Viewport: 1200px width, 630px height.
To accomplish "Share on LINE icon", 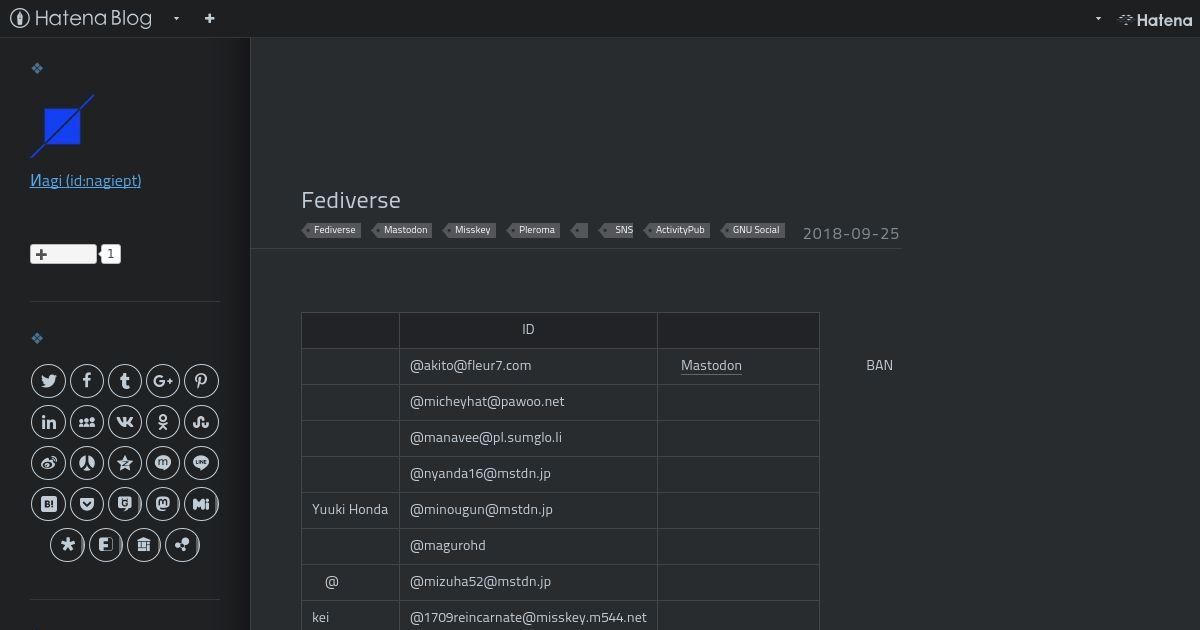I will pyautogui.click(x=201, y=463).
